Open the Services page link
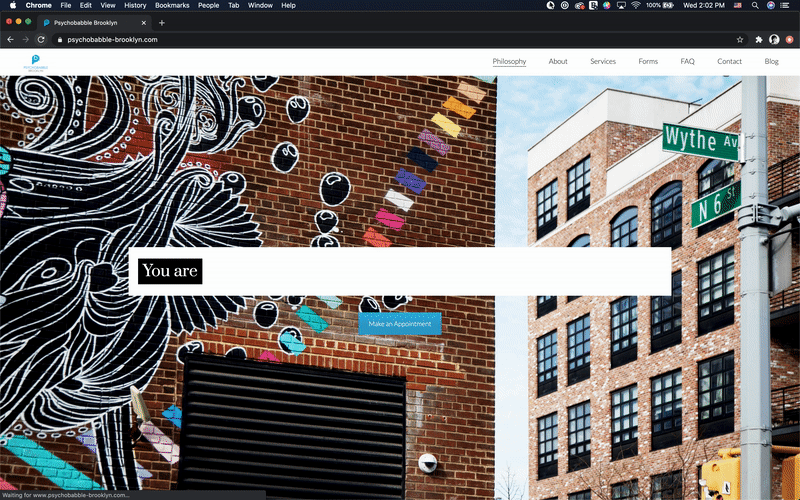Viewport: 800px width, 500px height. pos(603,61)
